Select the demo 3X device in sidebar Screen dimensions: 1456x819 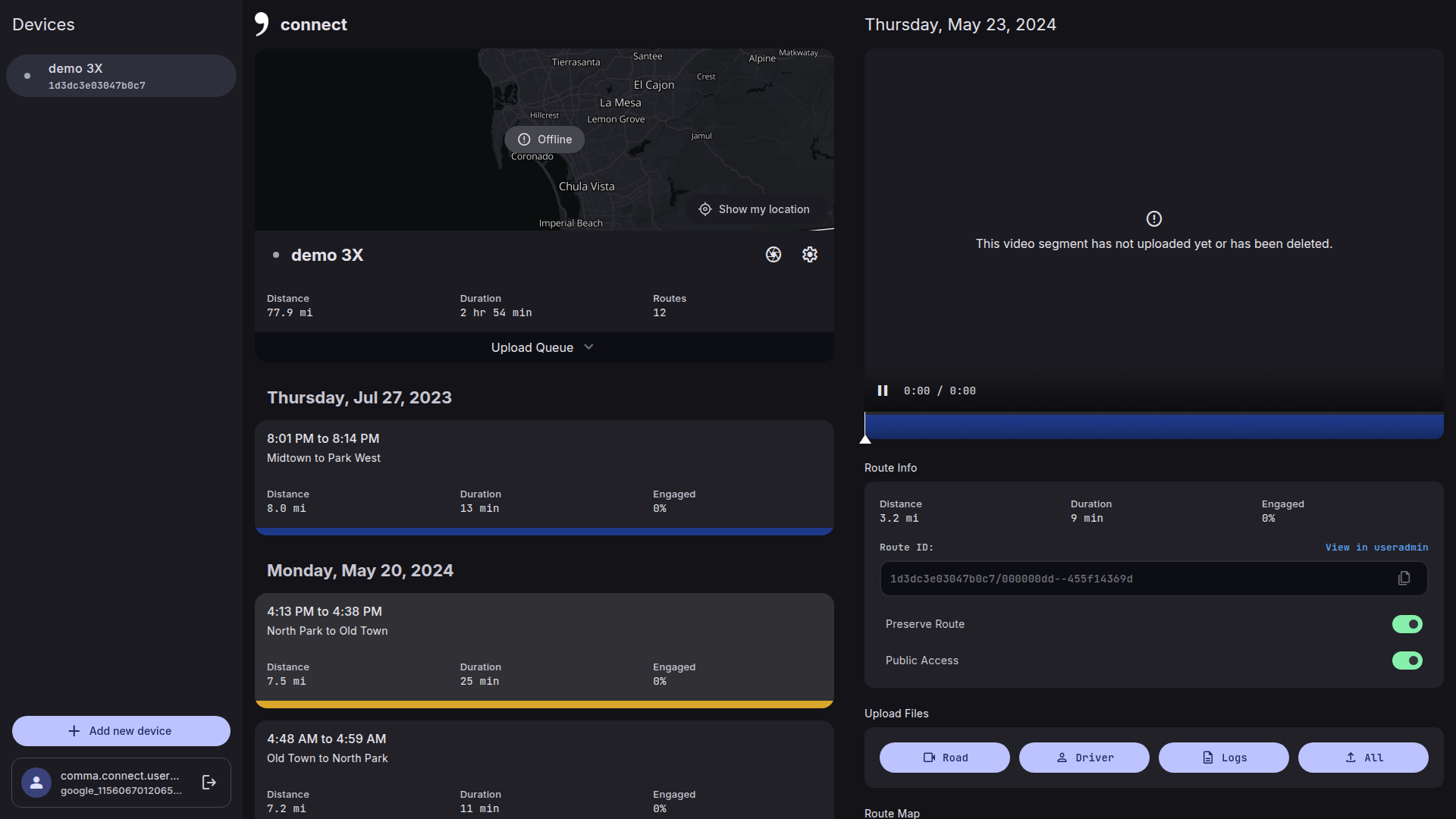point(121,76)
